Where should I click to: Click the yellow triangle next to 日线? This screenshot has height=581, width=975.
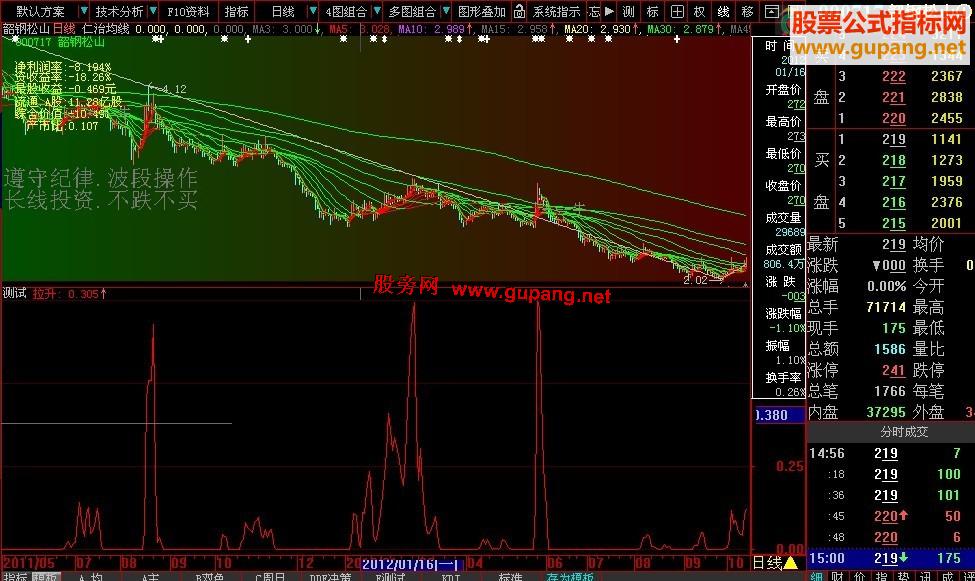click(x=790, y=563)
